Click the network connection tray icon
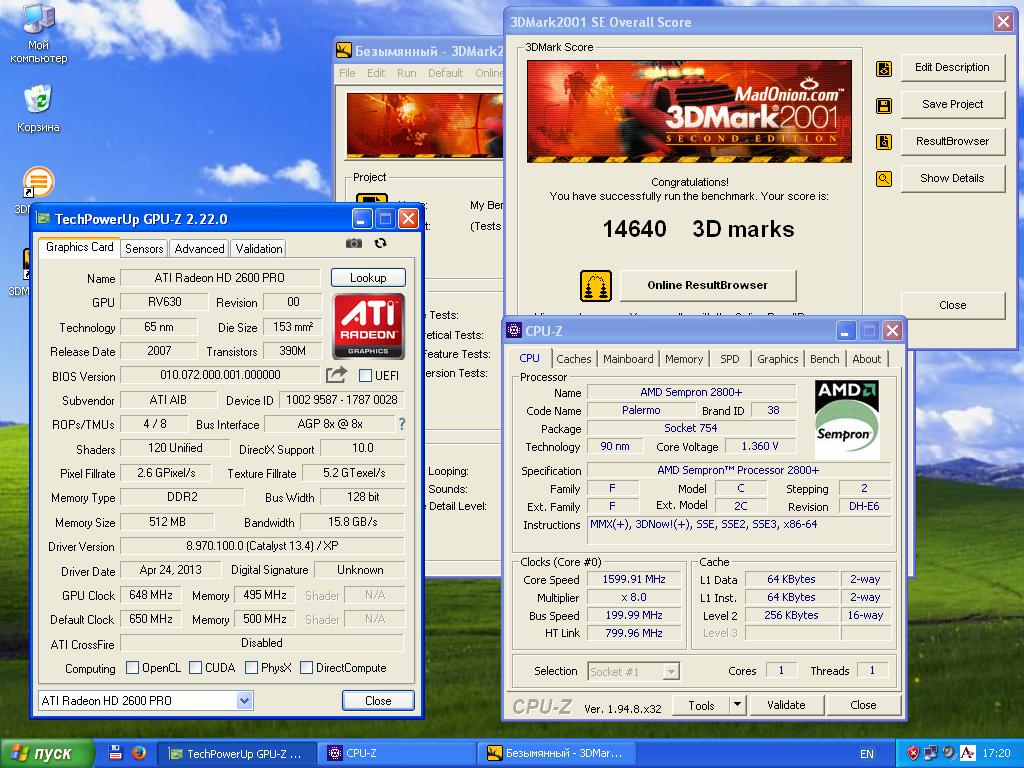The height and width of the screenshot is (768, 1024). coord(931,753)
